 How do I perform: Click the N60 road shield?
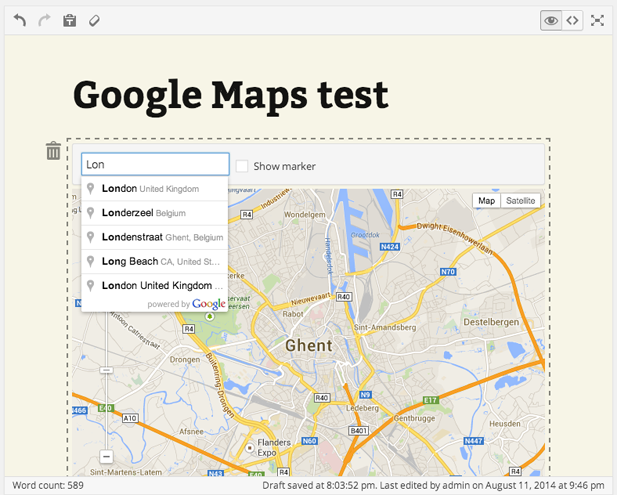309,441
